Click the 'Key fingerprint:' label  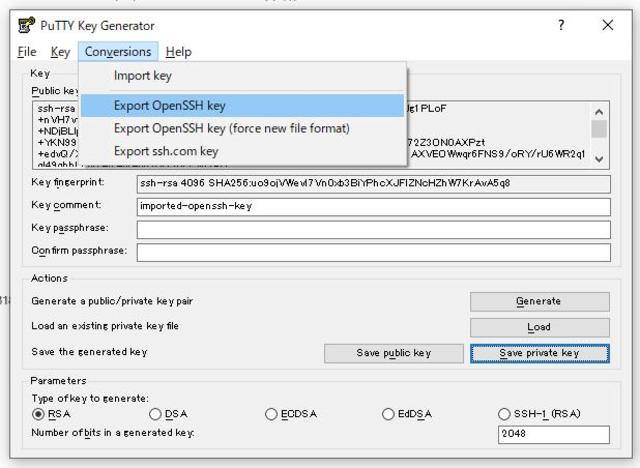(68, 182)
